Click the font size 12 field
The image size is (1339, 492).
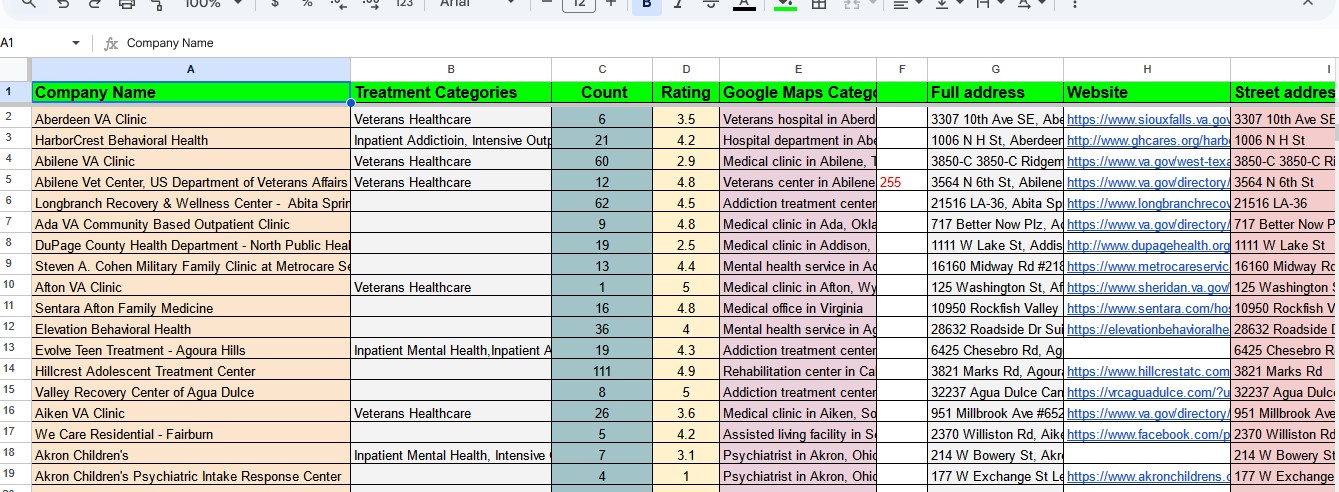[579, 4]
